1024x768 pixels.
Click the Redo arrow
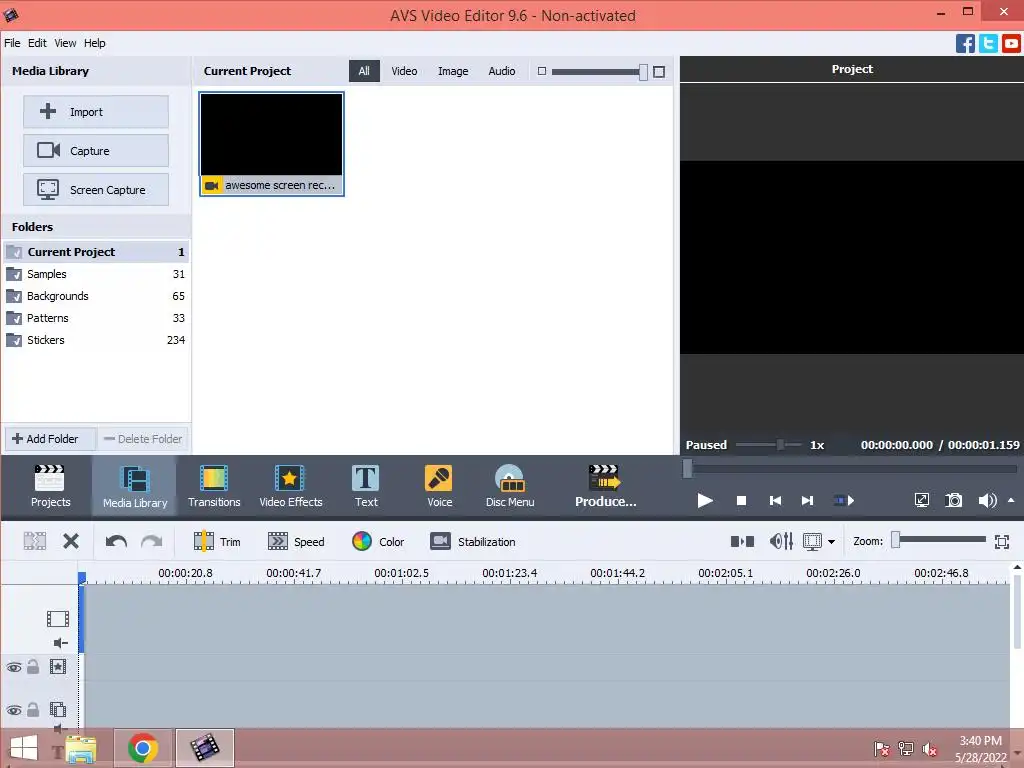point(152,541)
